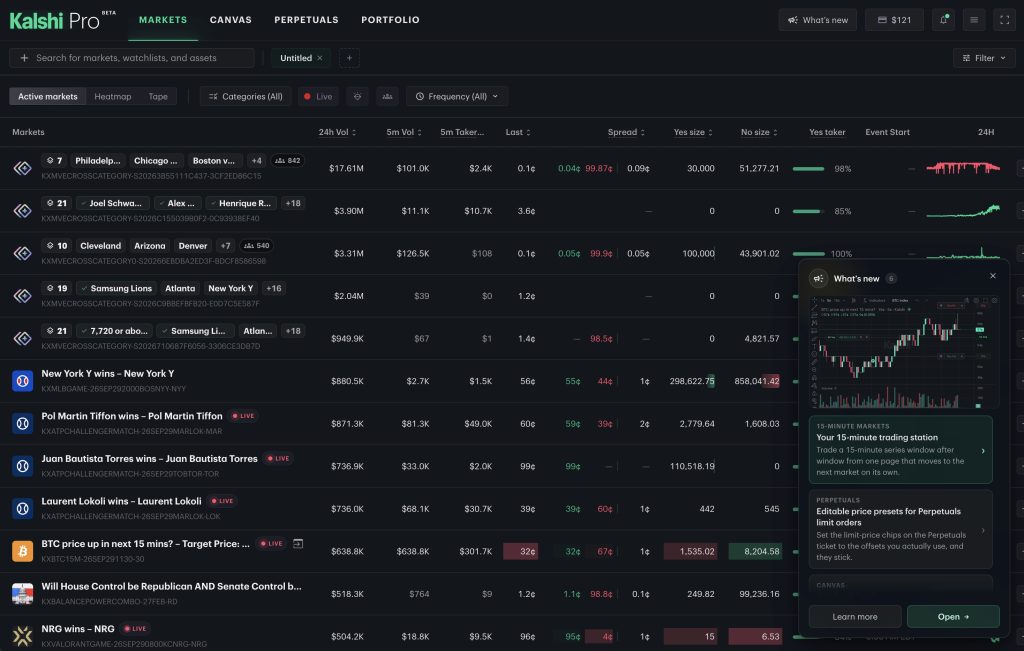This screenshot has width=1024, height=651.
Task: Open the Canvas tab
Action: (231, 20)
